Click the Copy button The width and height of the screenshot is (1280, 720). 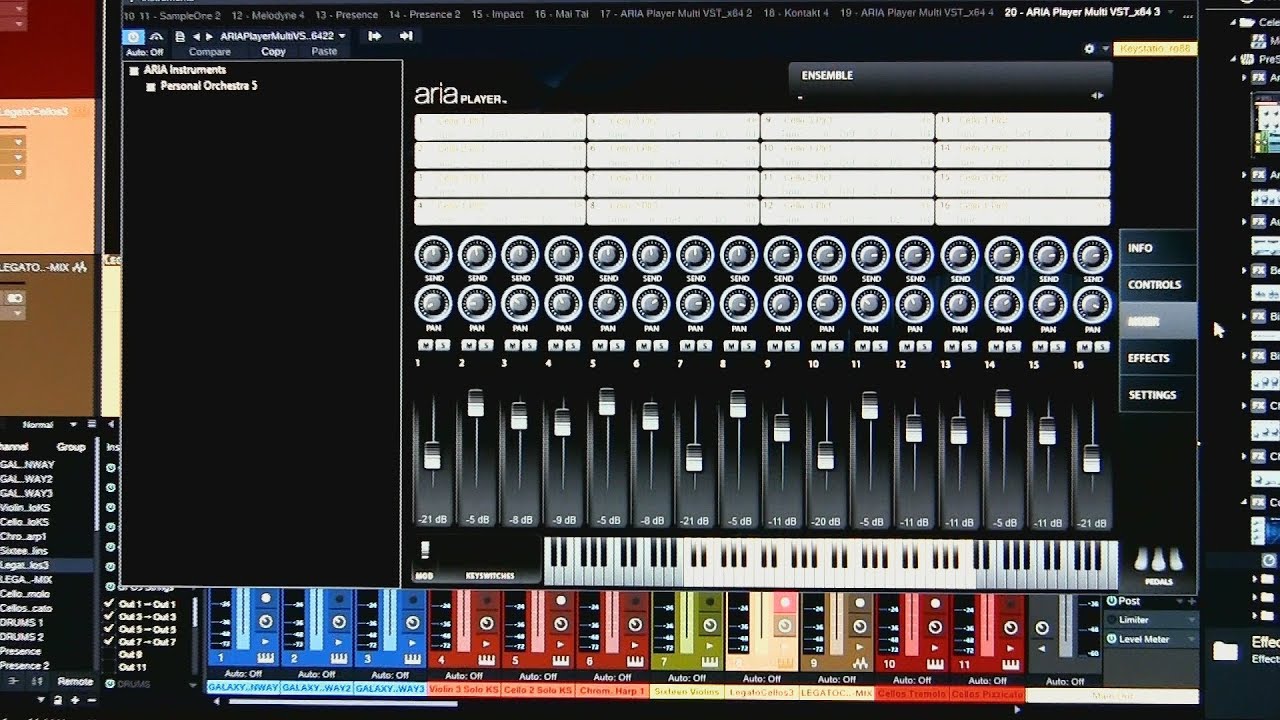point(273,52)
